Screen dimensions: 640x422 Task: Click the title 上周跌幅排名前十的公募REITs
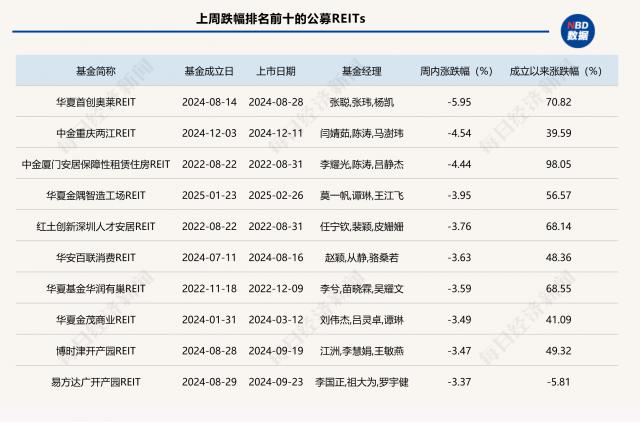pos(281,19)
